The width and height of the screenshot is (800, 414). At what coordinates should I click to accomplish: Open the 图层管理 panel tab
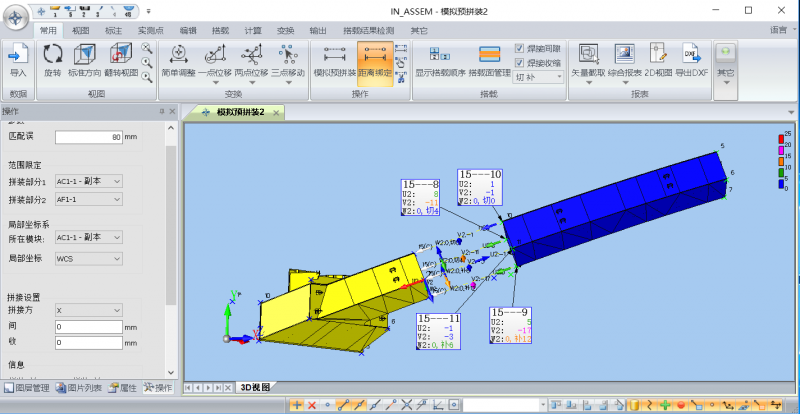[x=27, y=388]
